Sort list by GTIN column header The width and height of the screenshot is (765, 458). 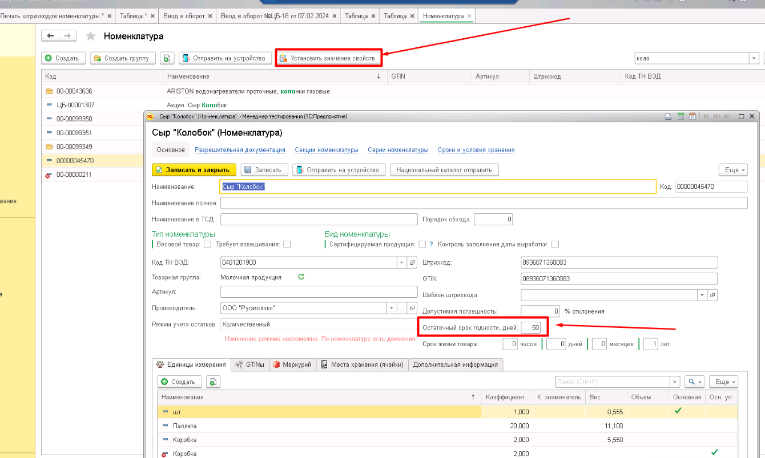pyautogui.click(x=429, y=77)
